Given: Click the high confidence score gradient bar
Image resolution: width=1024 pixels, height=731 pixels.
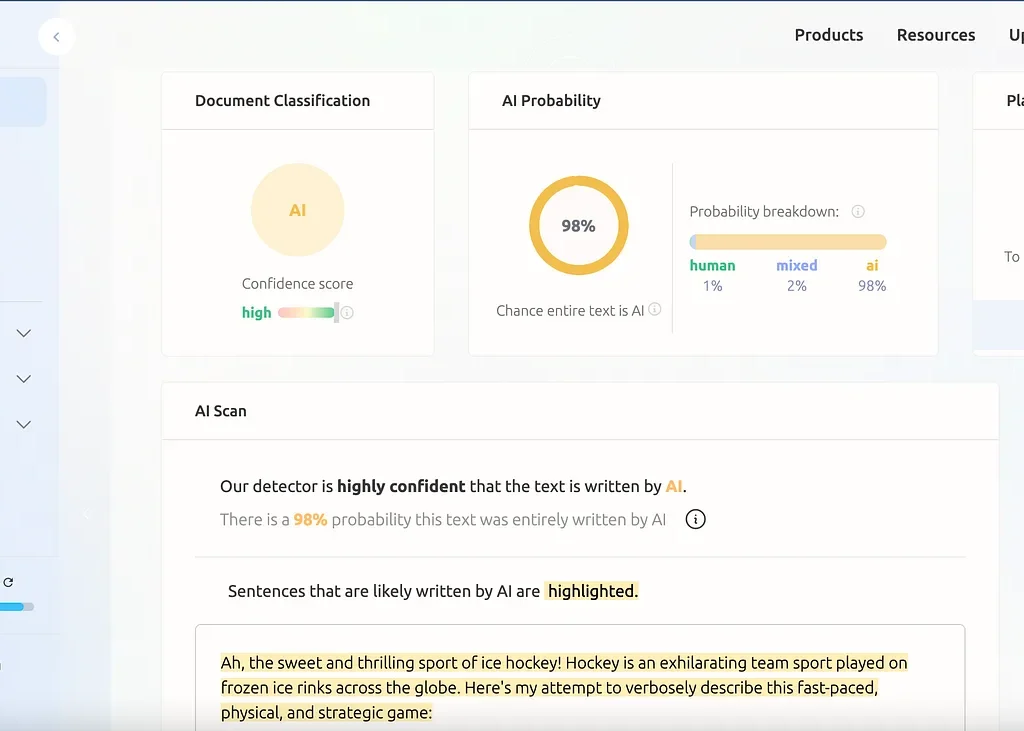Looking at the screenshot, I should tap(308, 312).
